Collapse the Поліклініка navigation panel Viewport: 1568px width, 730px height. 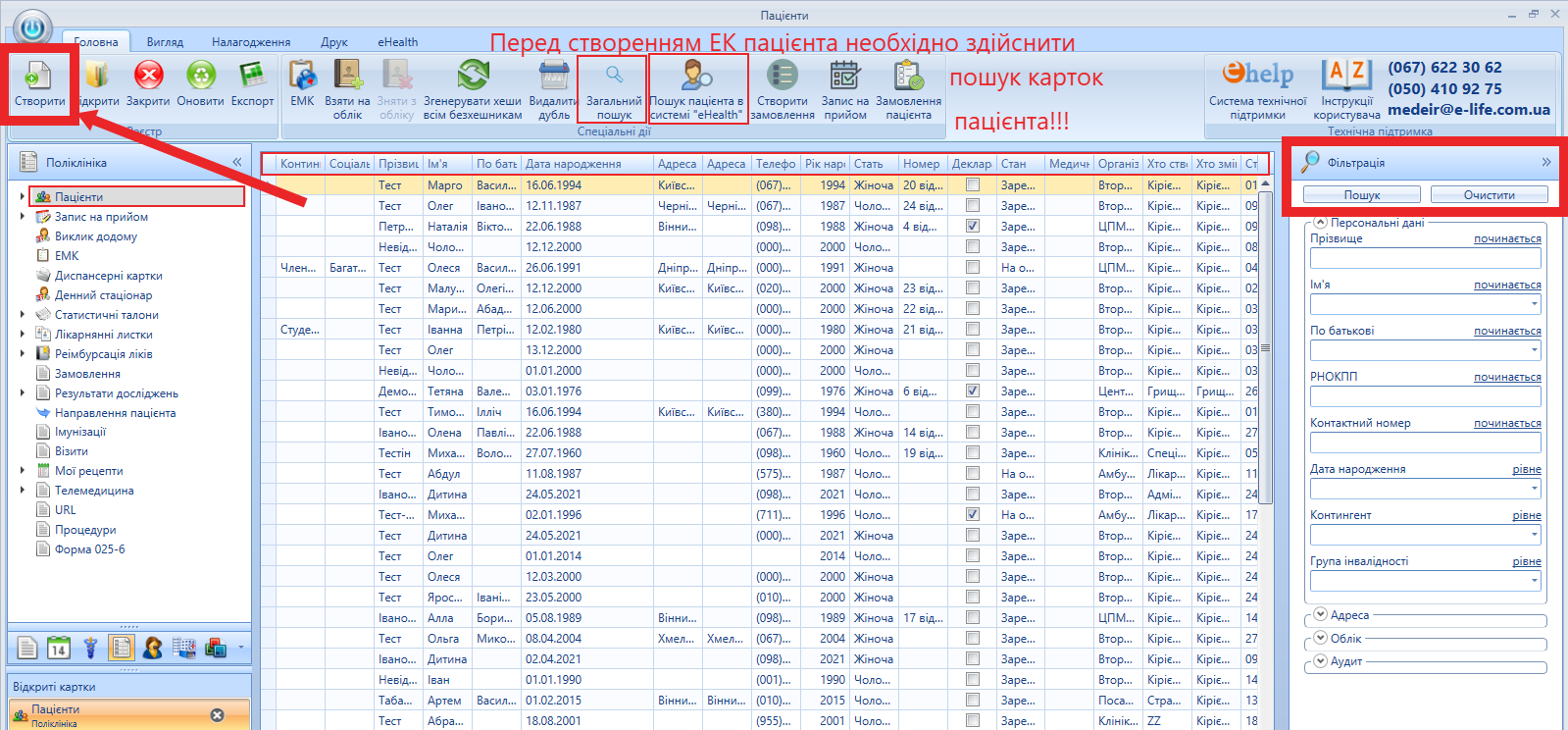click(x=237, y=162)
